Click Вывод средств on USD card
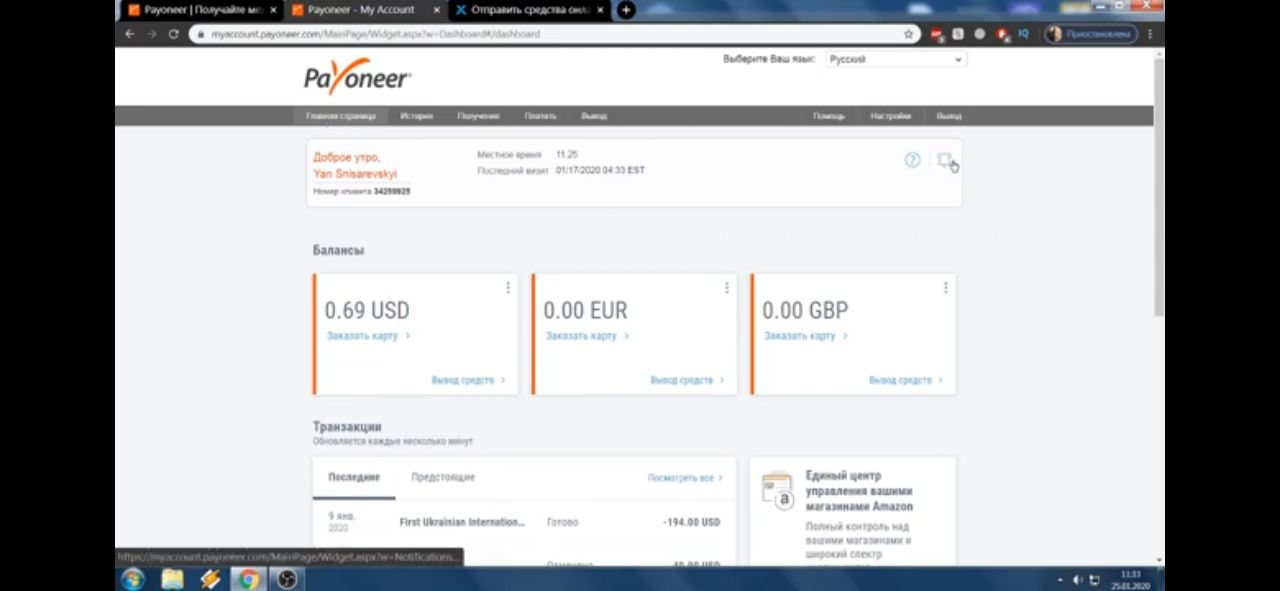The width and height of the screenshot is (1280, 591). [468, 380]
